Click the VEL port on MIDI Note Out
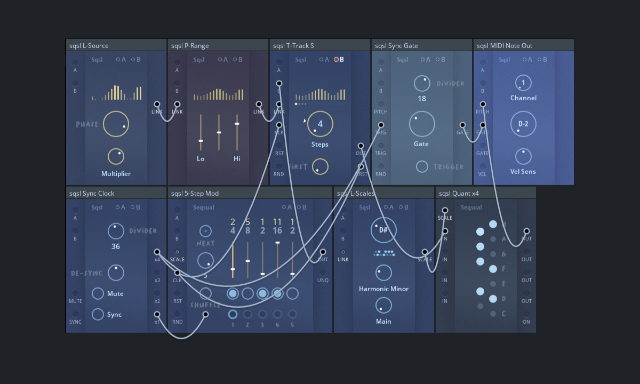Image resolution: width=640 pixels, height=384 pixels. pos(483,166)
